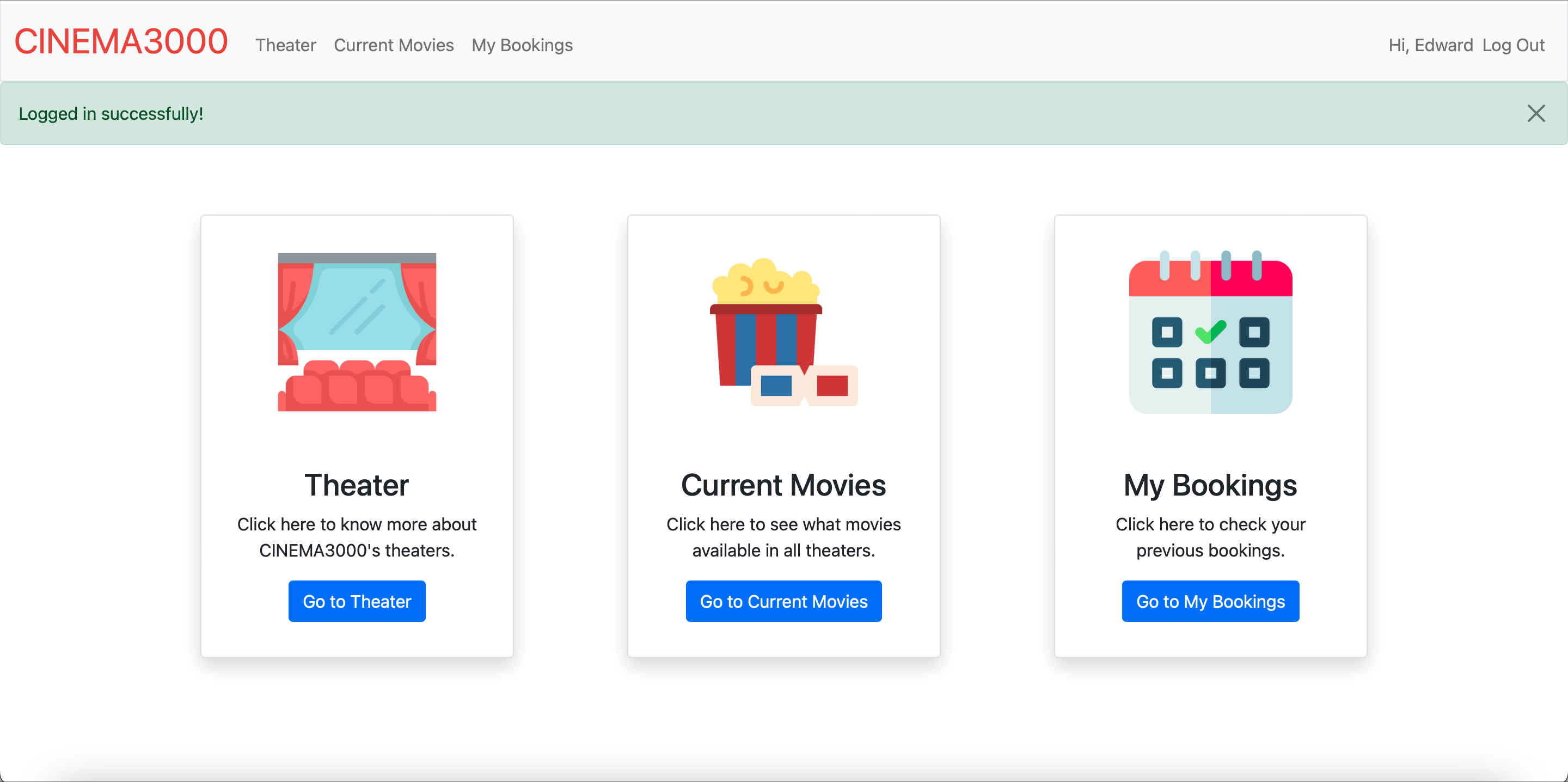Click the theater curtain and seats icon
The height and width of the screenshot is (782, 1568).
357,332
